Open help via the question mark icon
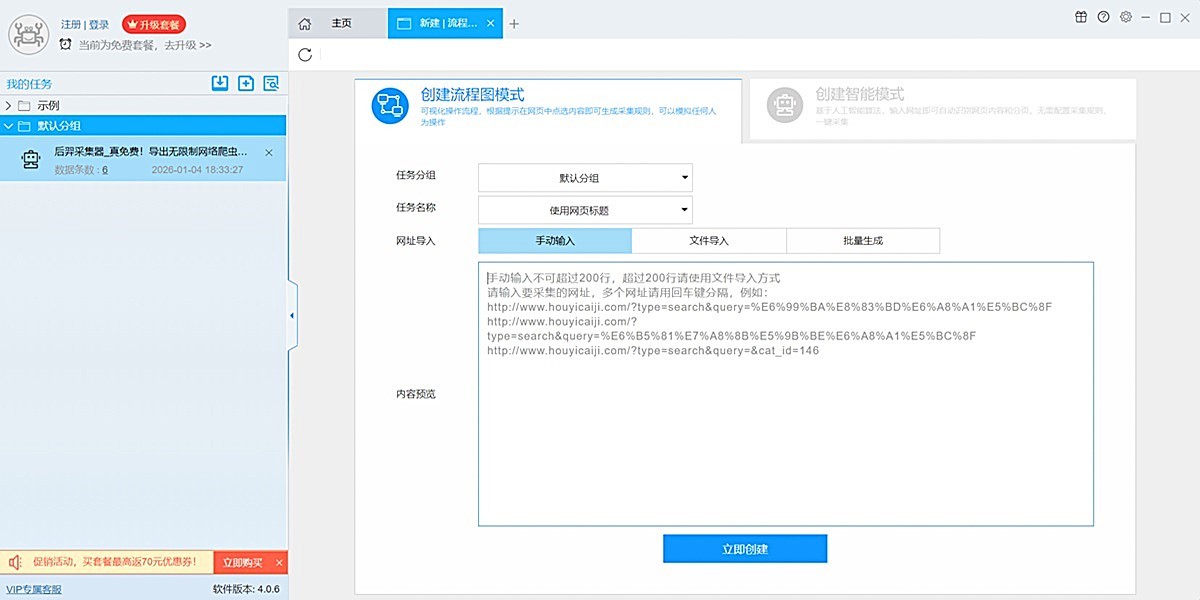The height and width of the screenshot is (600, 1200). click(1104, 17)
